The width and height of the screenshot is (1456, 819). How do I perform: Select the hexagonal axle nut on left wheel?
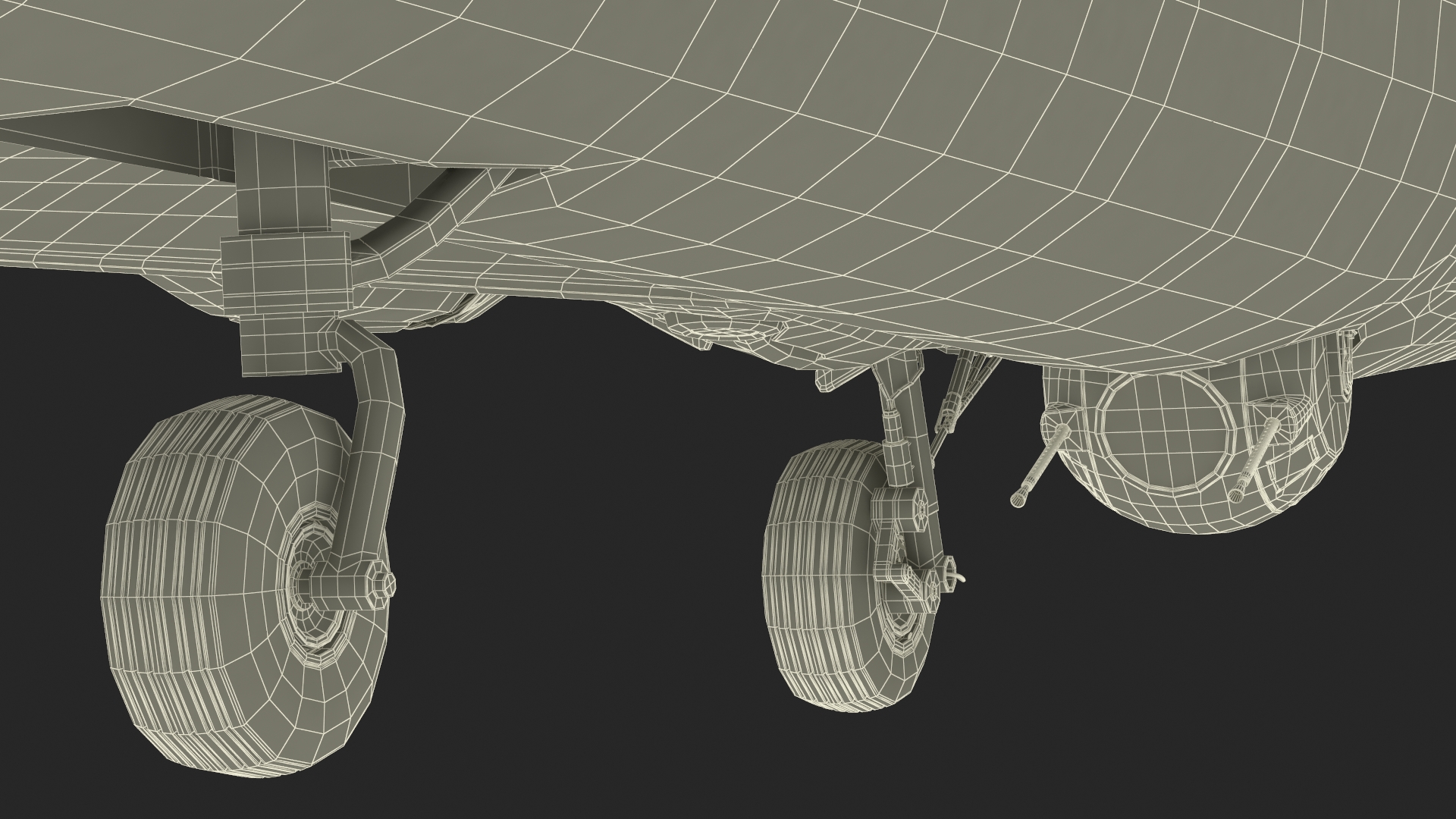click(378, 585)
